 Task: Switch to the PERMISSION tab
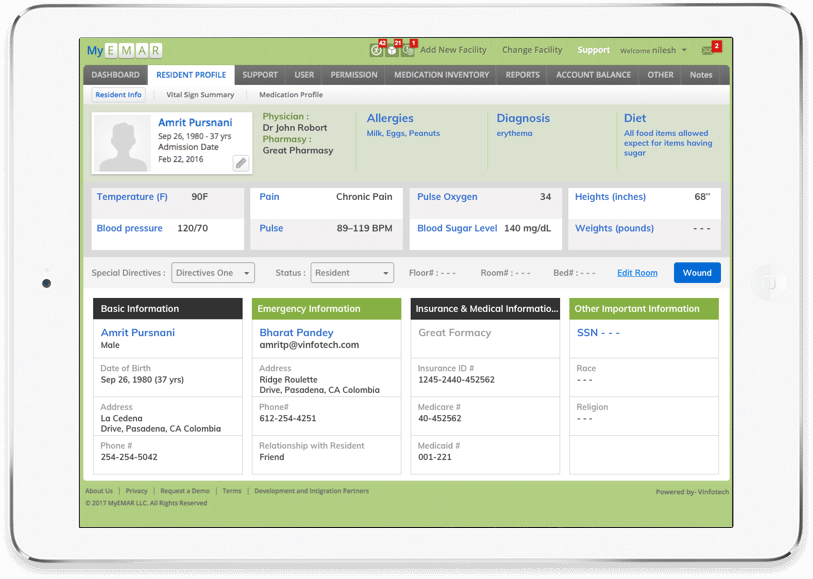pos(354,75)
